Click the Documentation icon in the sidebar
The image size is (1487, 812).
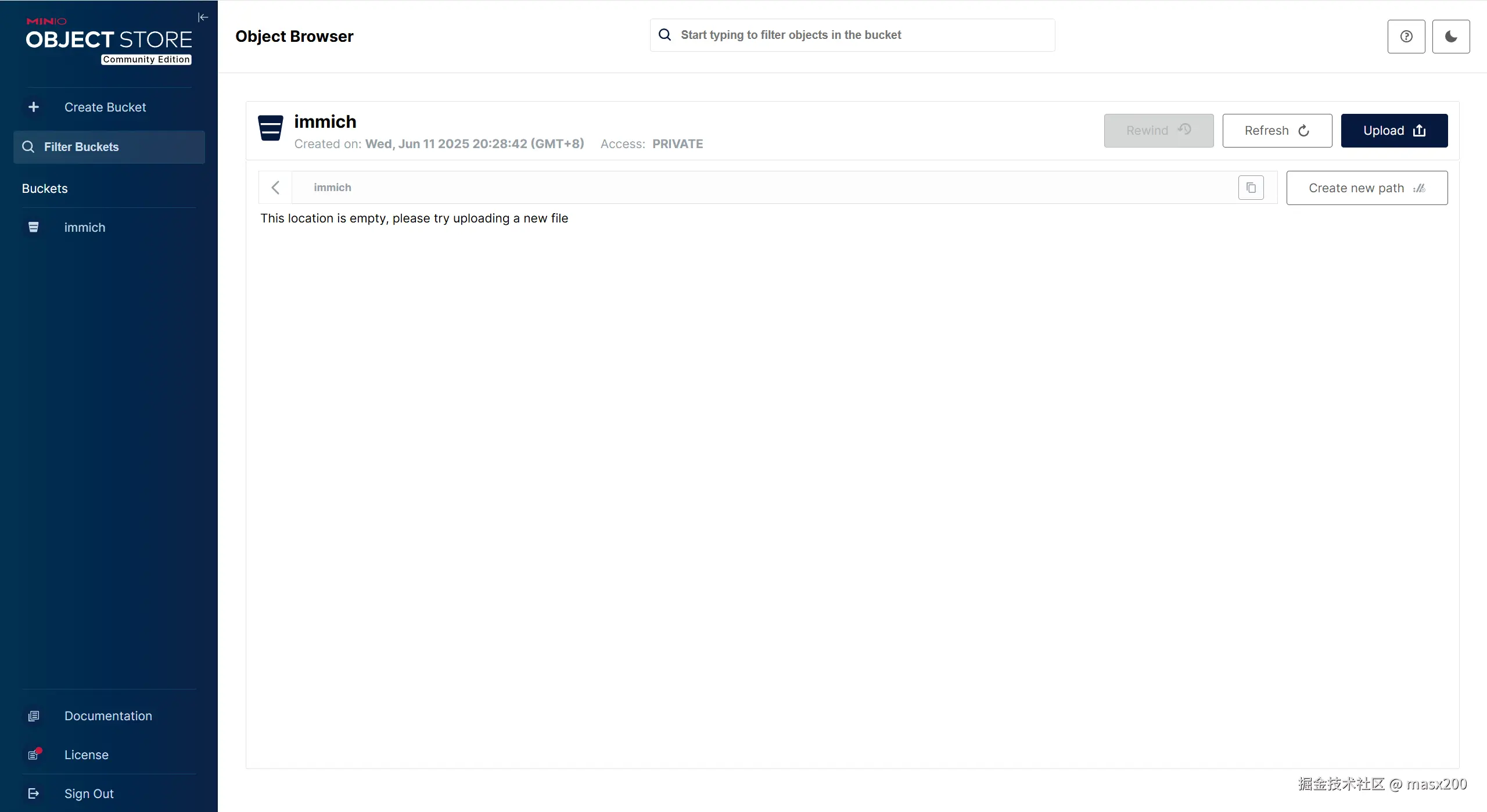(x=34, y=716)
